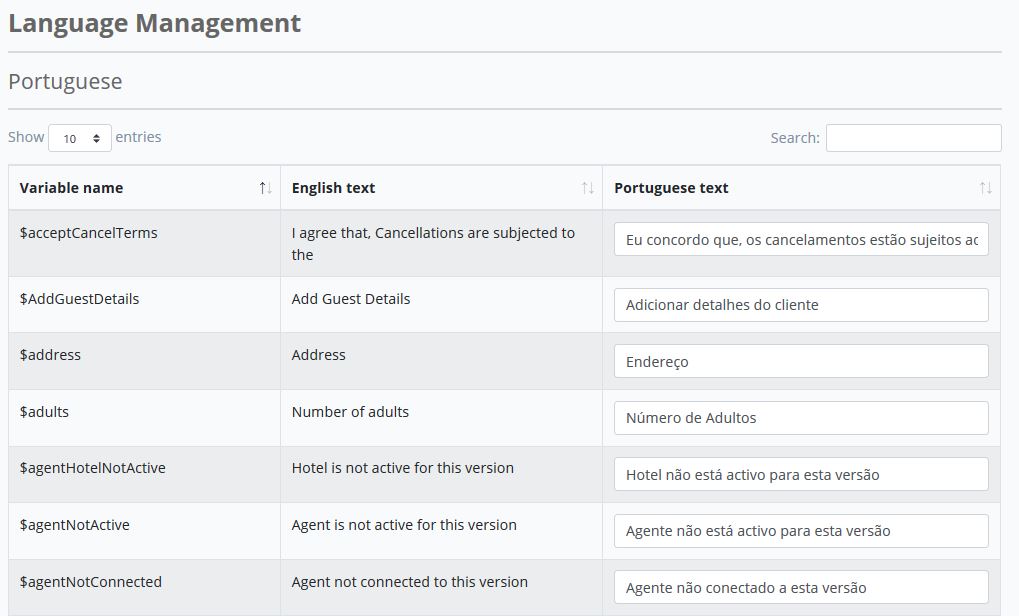Click the translation field for $agentNotActive

click(800, 531)
